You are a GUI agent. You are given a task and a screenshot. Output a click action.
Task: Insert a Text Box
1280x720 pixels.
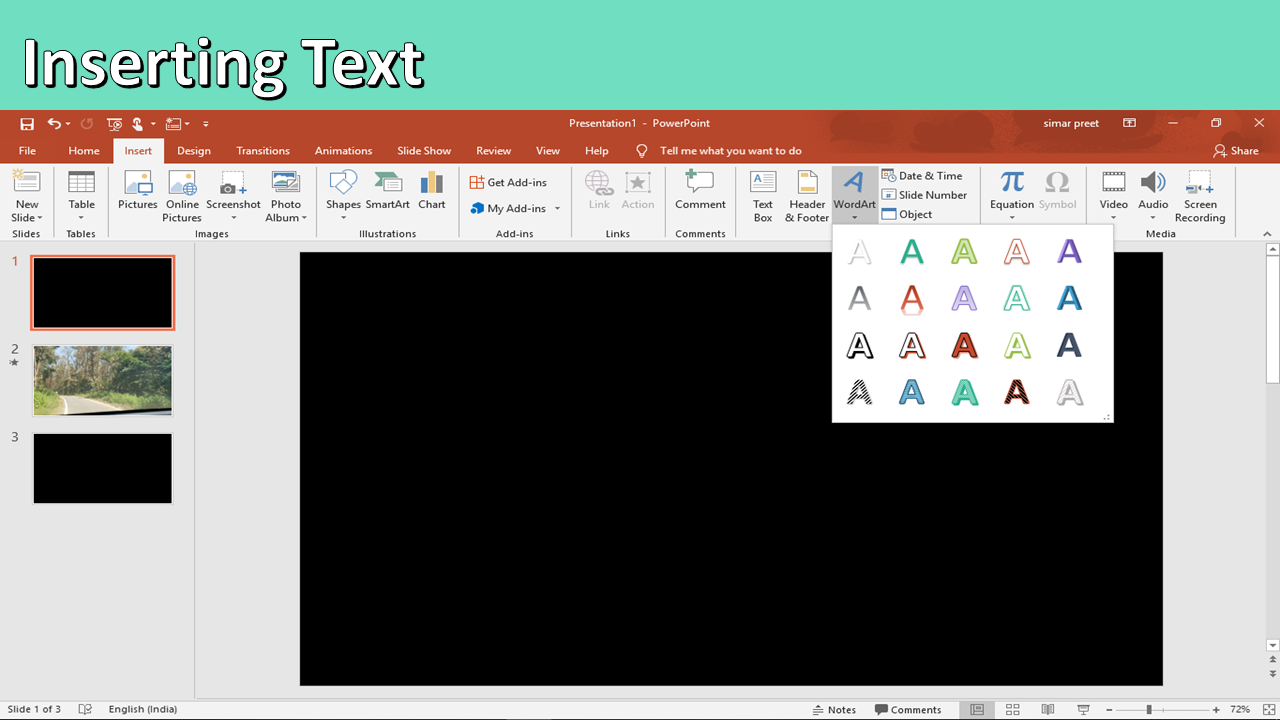[x=763, y=196]
